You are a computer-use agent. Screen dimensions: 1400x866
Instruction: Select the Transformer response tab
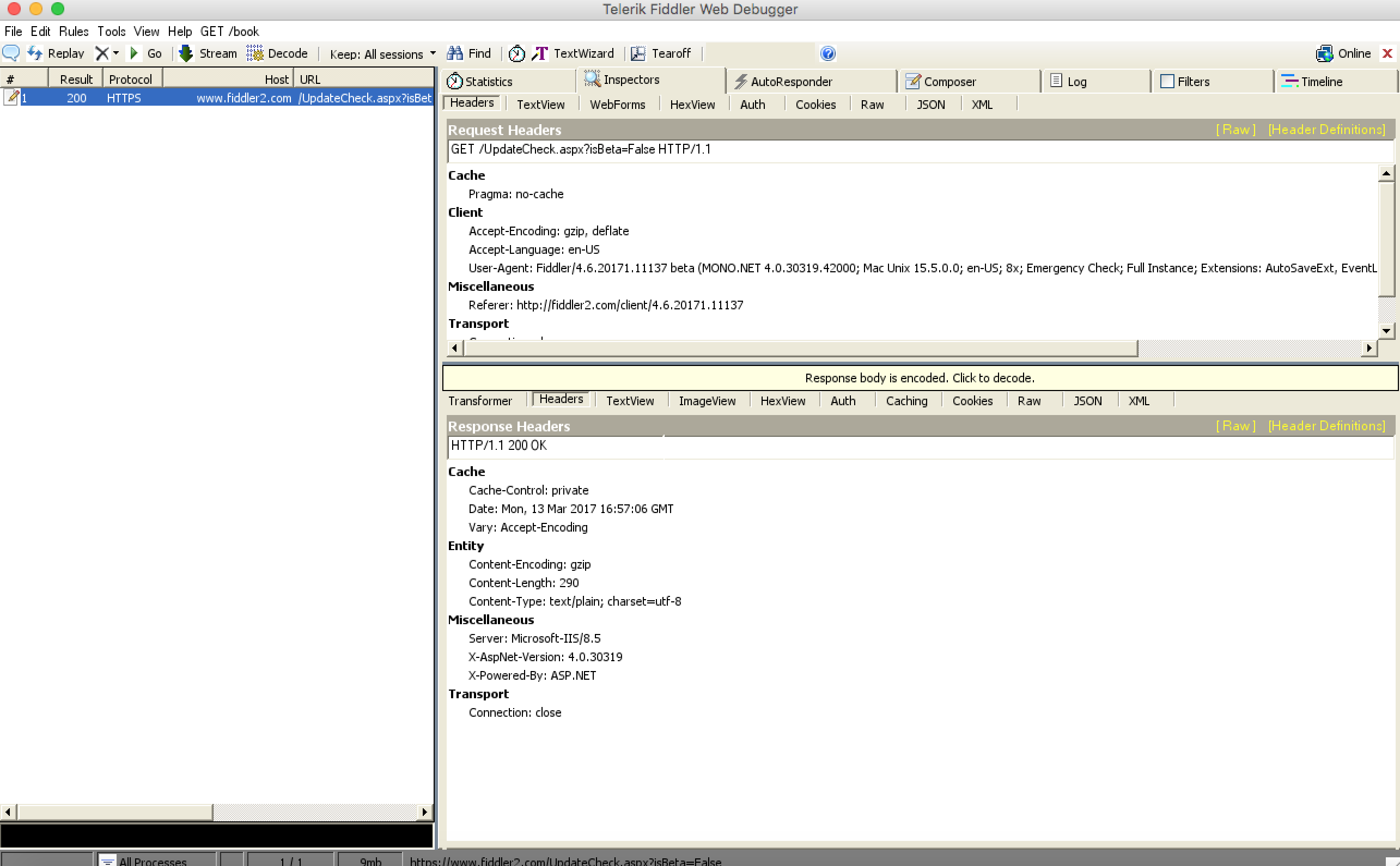pos(480,401)
